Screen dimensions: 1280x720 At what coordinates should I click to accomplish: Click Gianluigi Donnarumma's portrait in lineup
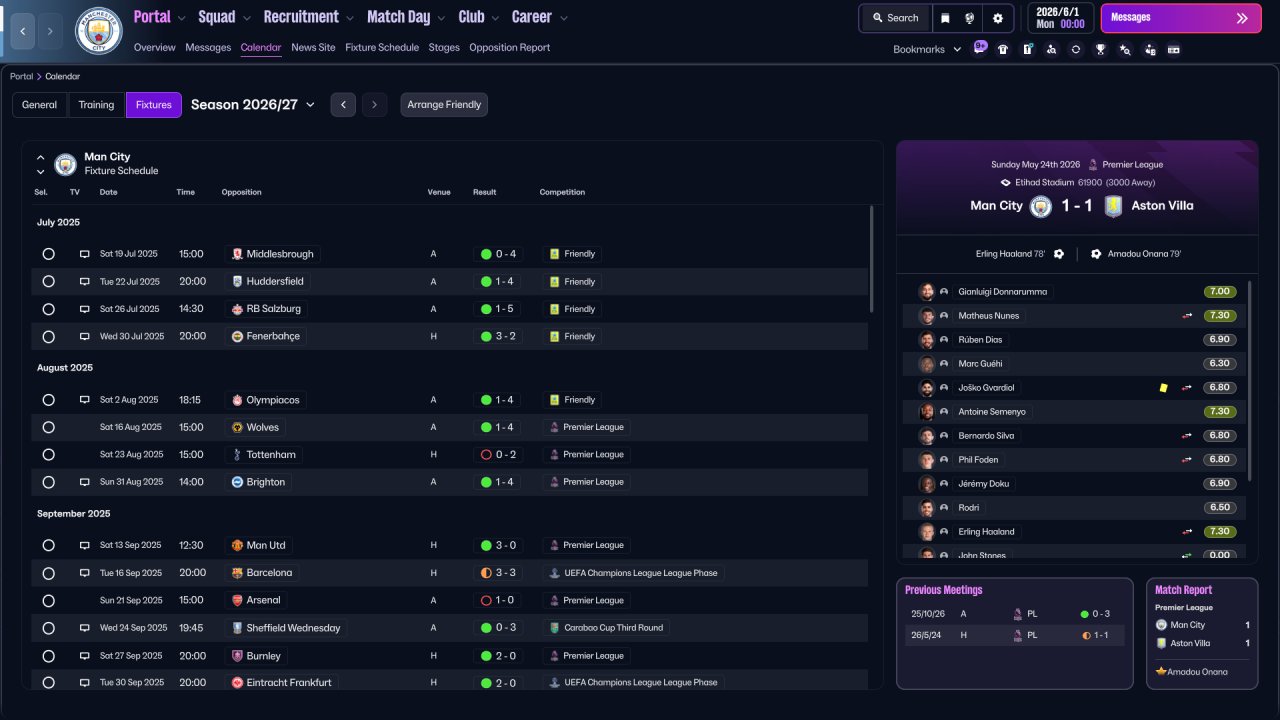(927, 292)
